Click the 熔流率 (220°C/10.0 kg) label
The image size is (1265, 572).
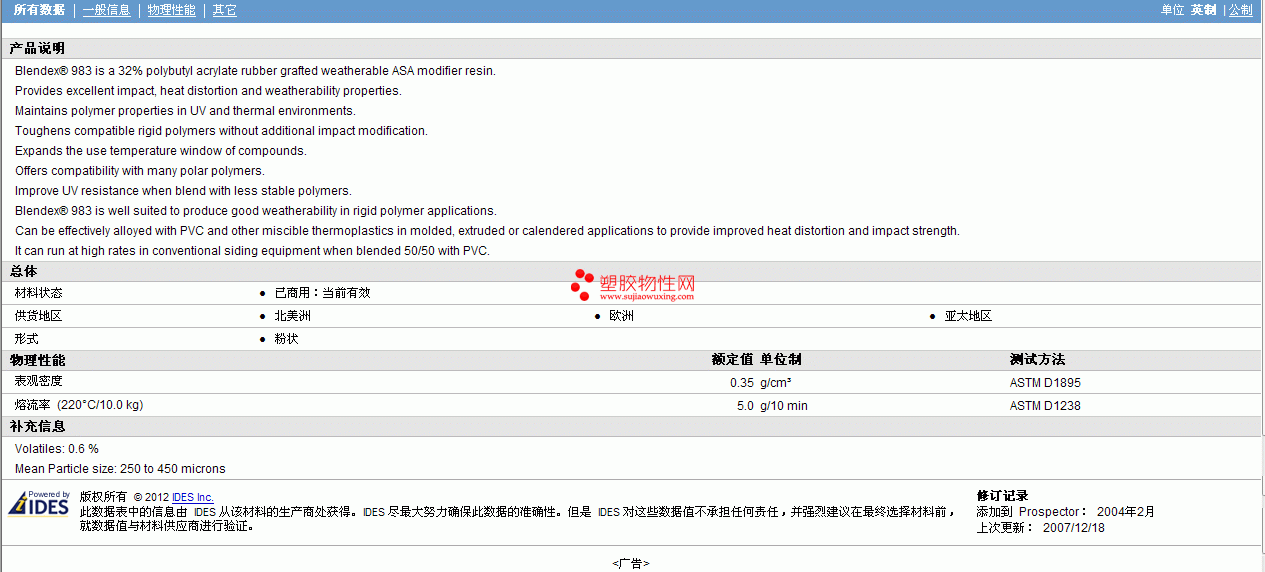tap(79, 405)
